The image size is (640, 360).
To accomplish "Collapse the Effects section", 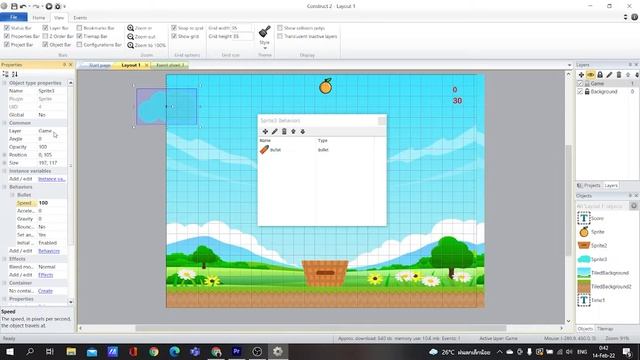I will click(x=4, y=259).
